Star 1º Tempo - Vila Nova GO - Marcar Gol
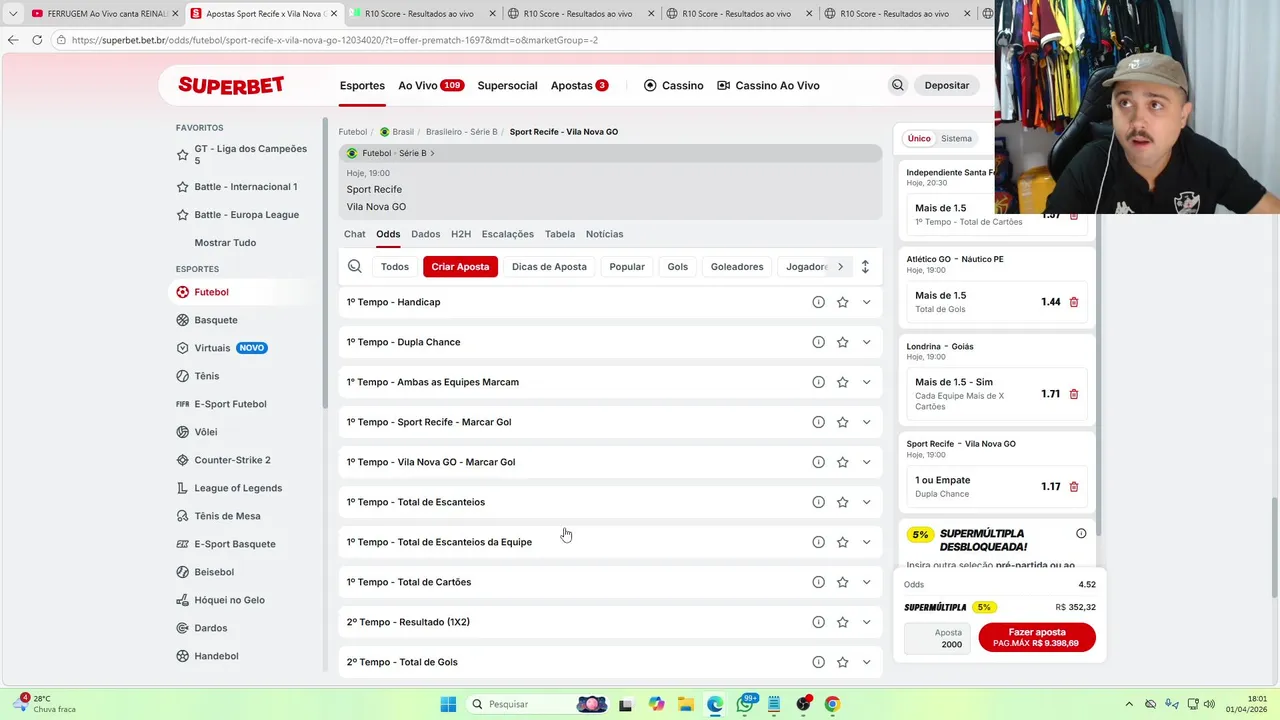This screenshot has height=720, width=1280. [x=843, y=462]
